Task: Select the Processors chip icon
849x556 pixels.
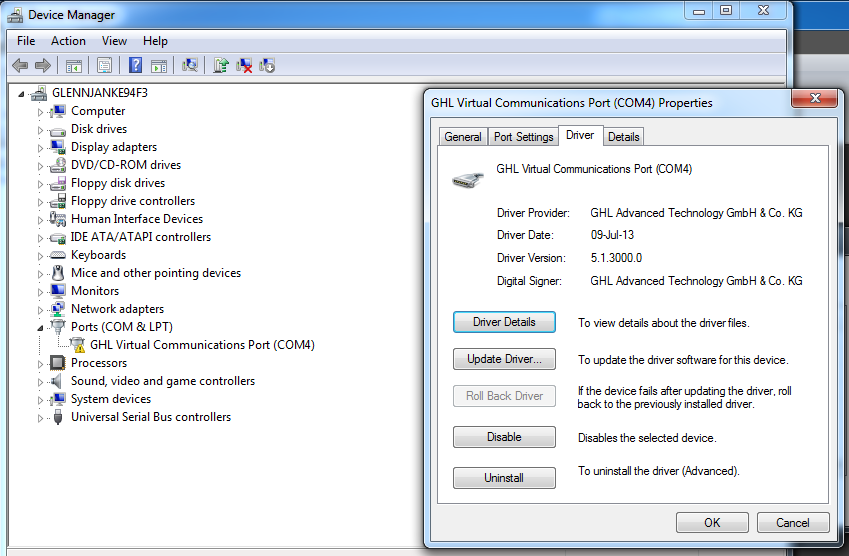Action: coord(57,363)
